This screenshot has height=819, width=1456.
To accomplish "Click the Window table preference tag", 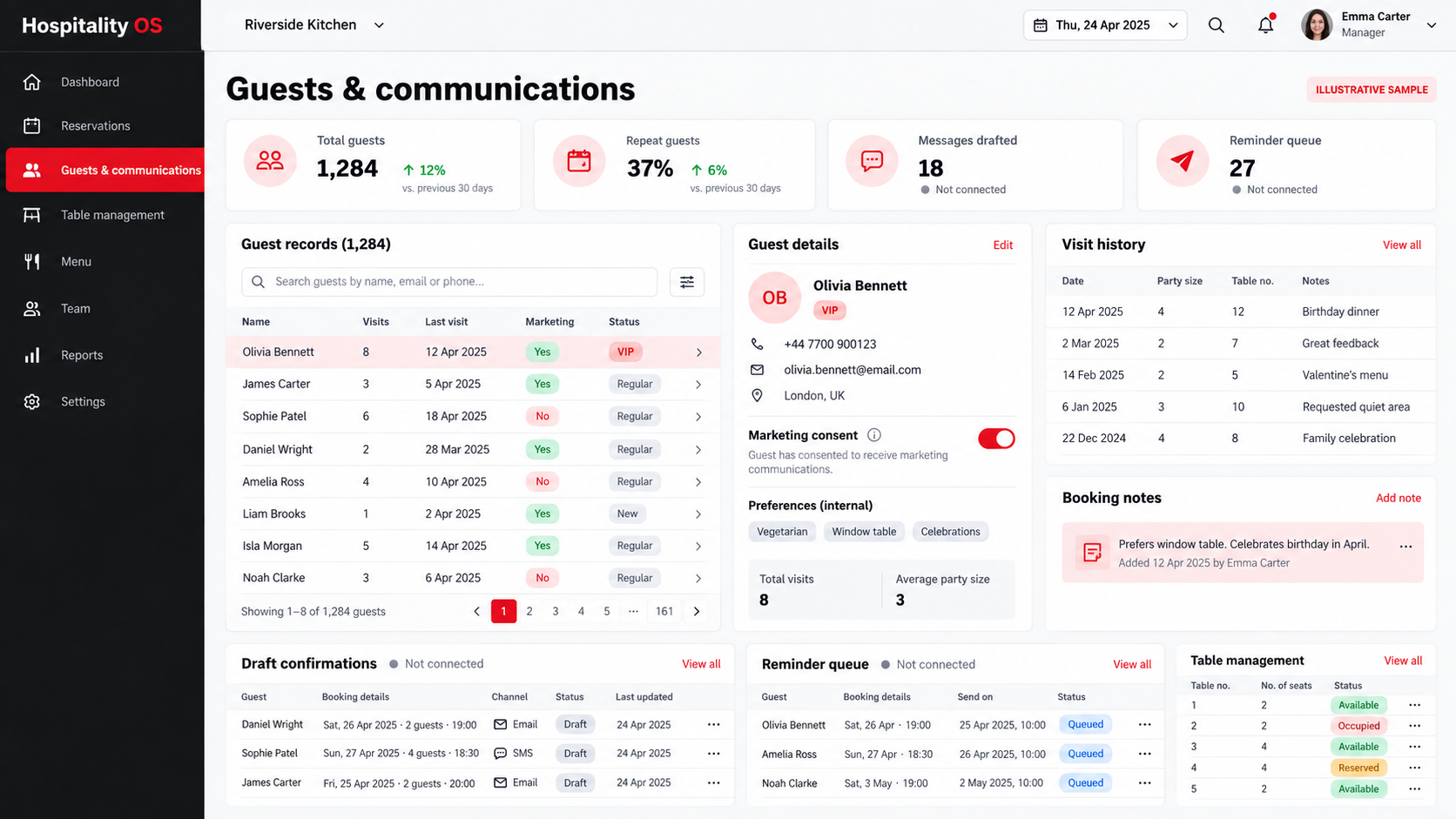I will (x=864, y=532).
